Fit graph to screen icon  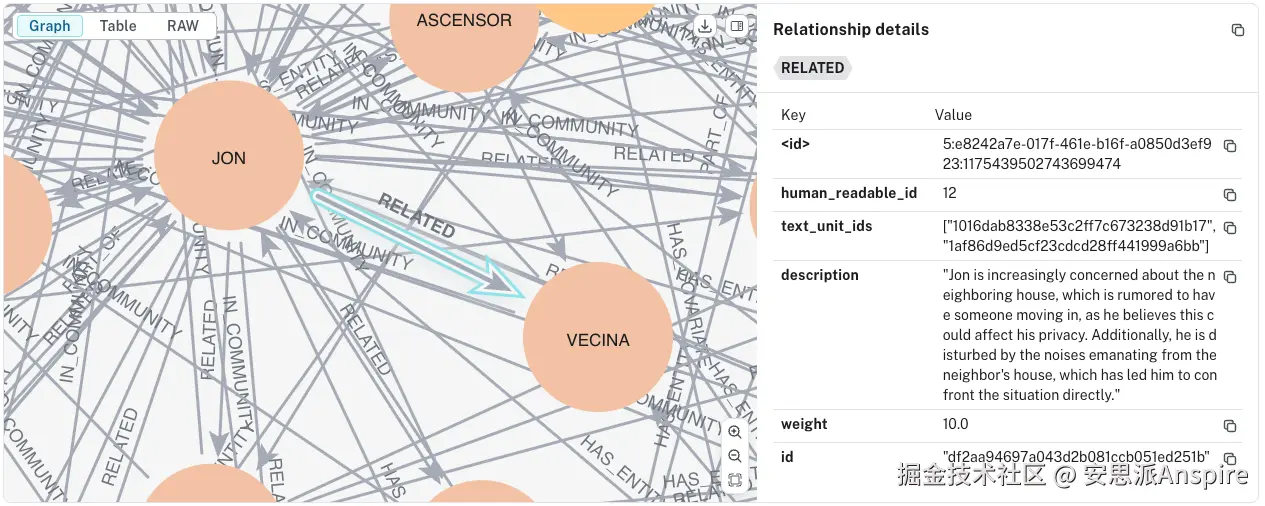click(x=735, y=480)
